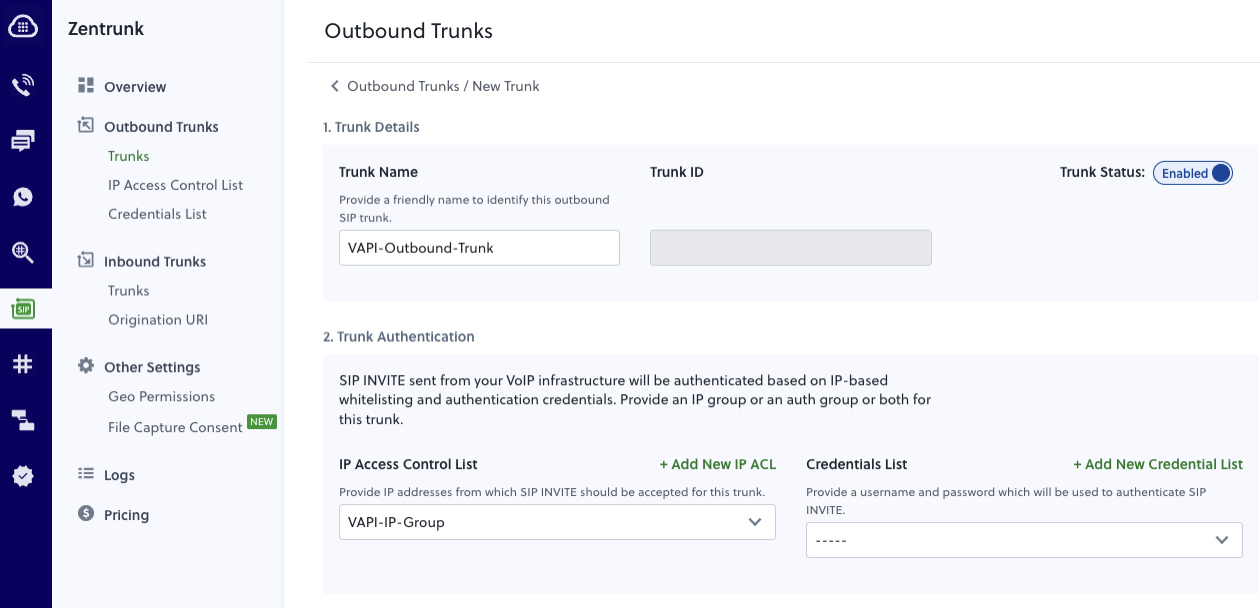Collapse the breadcrumb with back chevron
Image resolution: width=1260 pixels, height=608 pixels.
(335, 86)
